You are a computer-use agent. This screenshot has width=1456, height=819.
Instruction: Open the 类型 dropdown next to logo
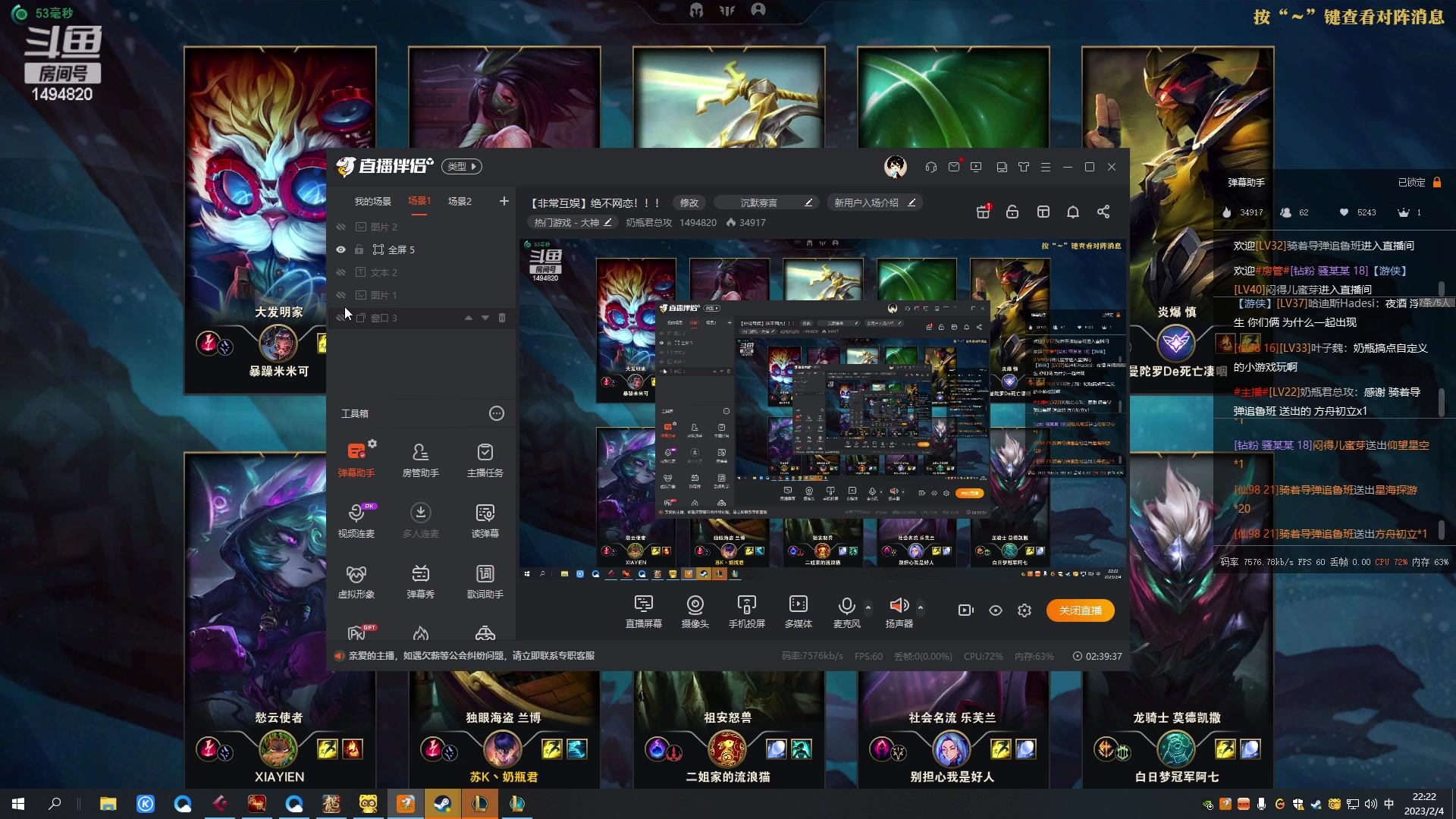tap(462, 166)
